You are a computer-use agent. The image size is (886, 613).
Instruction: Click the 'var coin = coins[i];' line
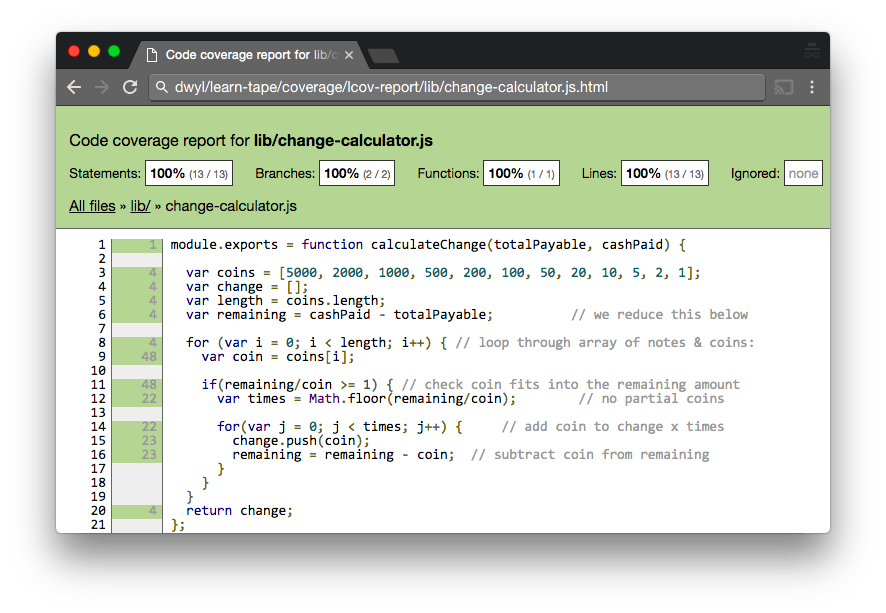coord(278,357)
